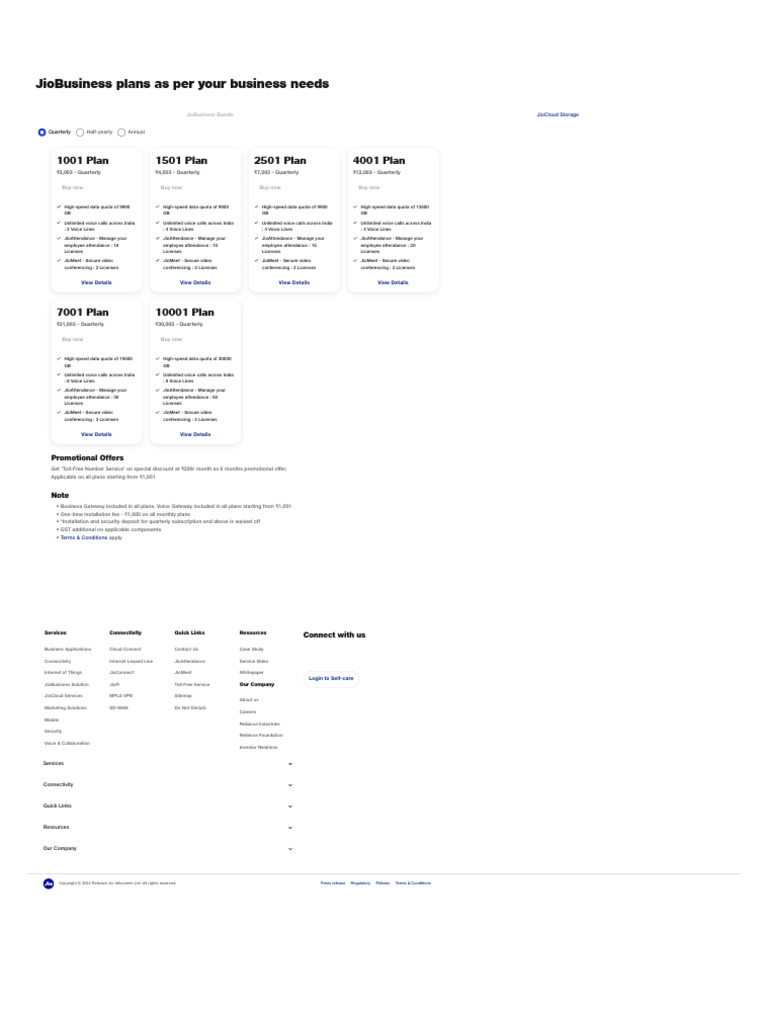
Task: Switch to the JioBusiness Bundle tab
Action: tap(210, 114)
